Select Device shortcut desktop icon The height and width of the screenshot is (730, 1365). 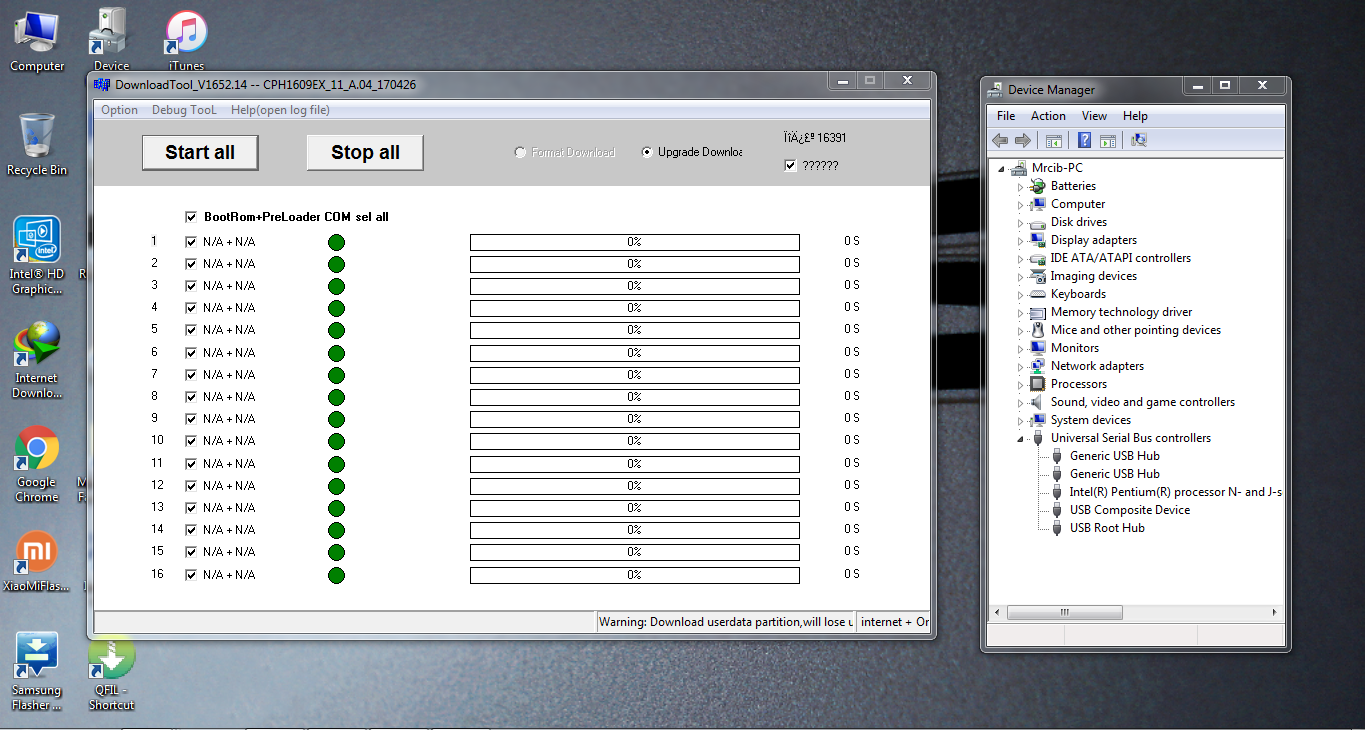tap(111, 40)
